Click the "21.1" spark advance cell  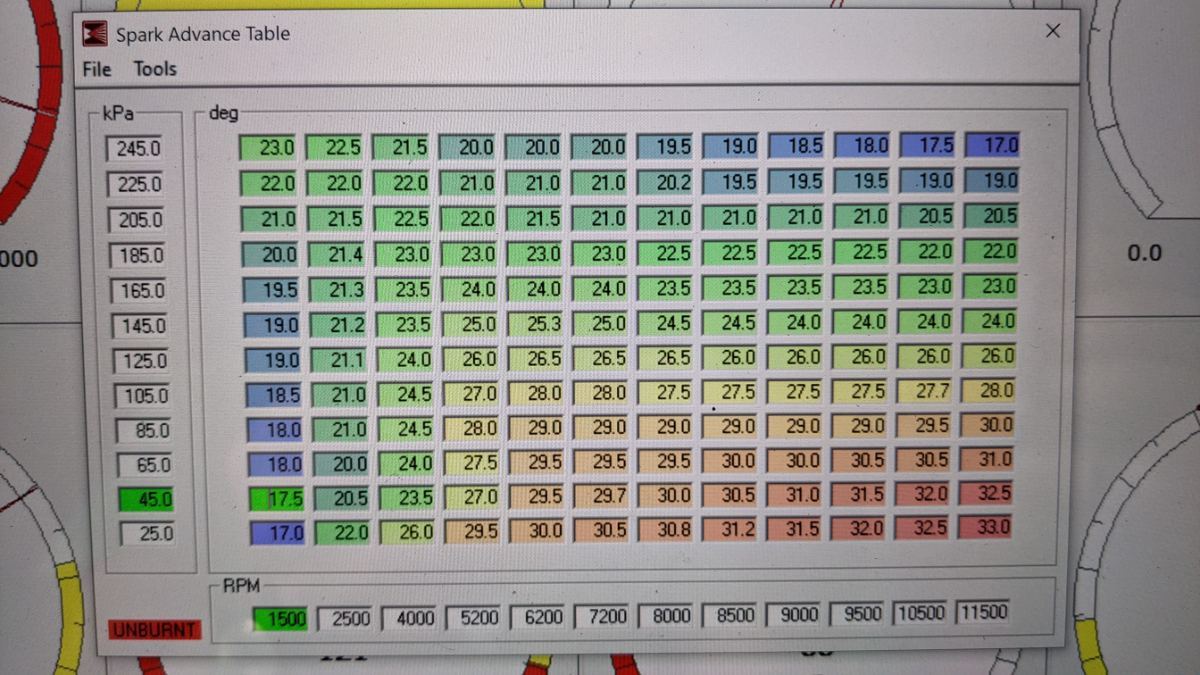coord(341,360)
